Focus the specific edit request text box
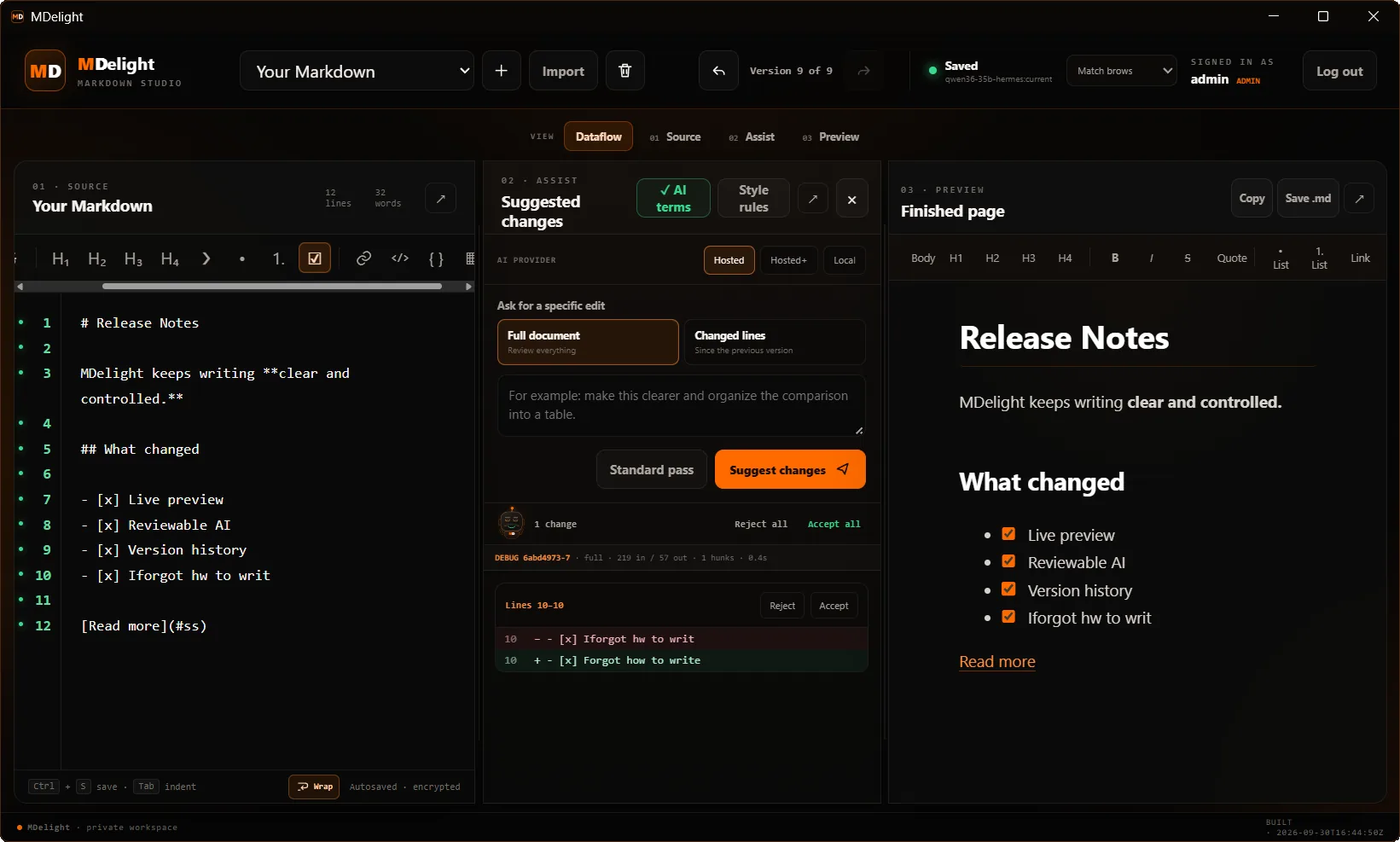This screenshot has height=842, width=1400. [682, 405]
